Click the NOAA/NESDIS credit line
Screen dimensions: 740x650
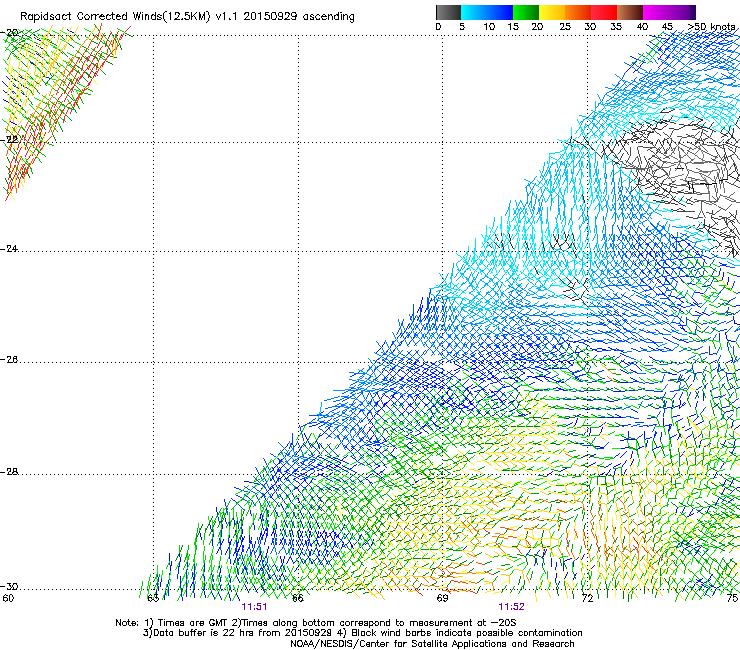432,644
